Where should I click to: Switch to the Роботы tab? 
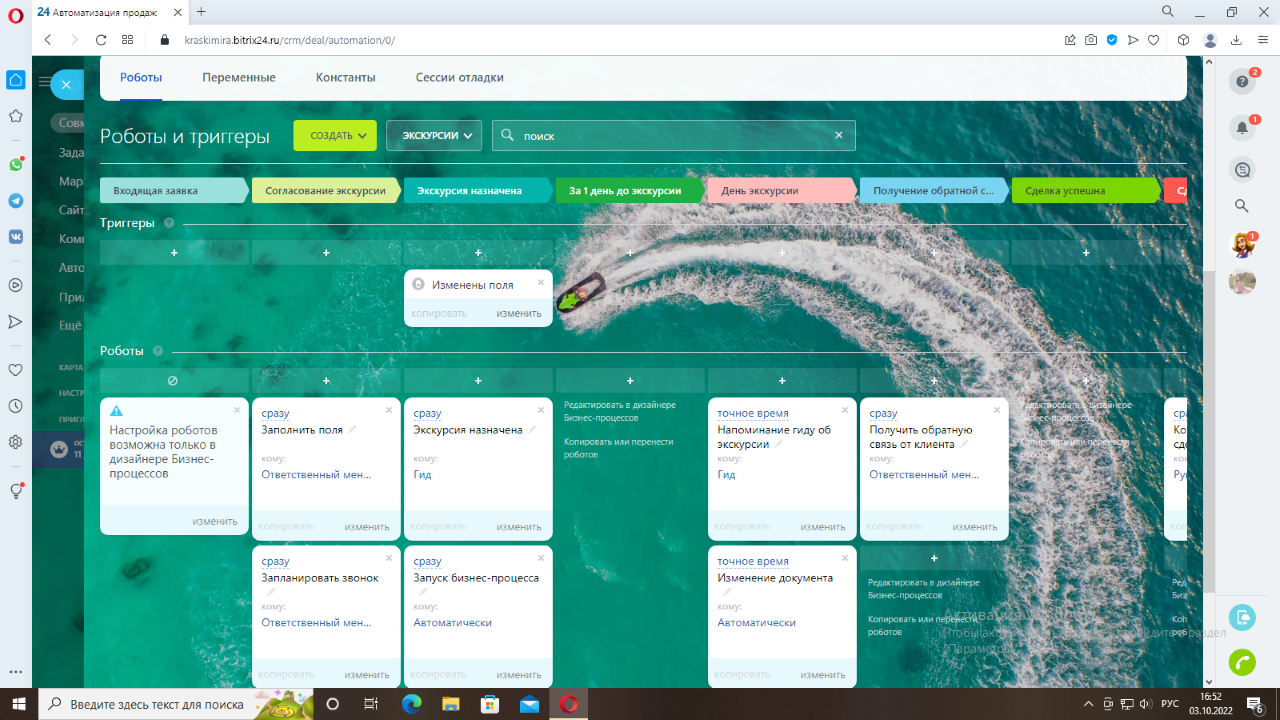(141, 77)
